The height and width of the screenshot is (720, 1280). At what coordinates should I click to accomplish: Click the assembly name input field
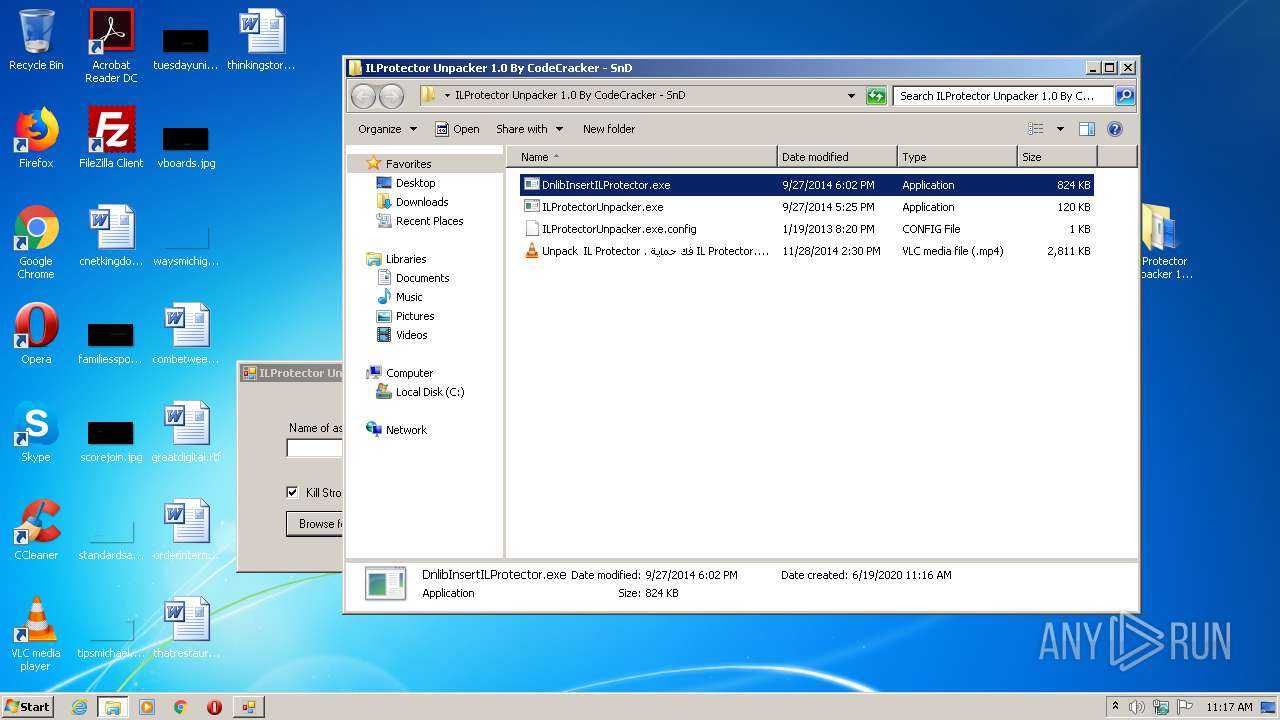pyautogui.click(x=314, y=448)
